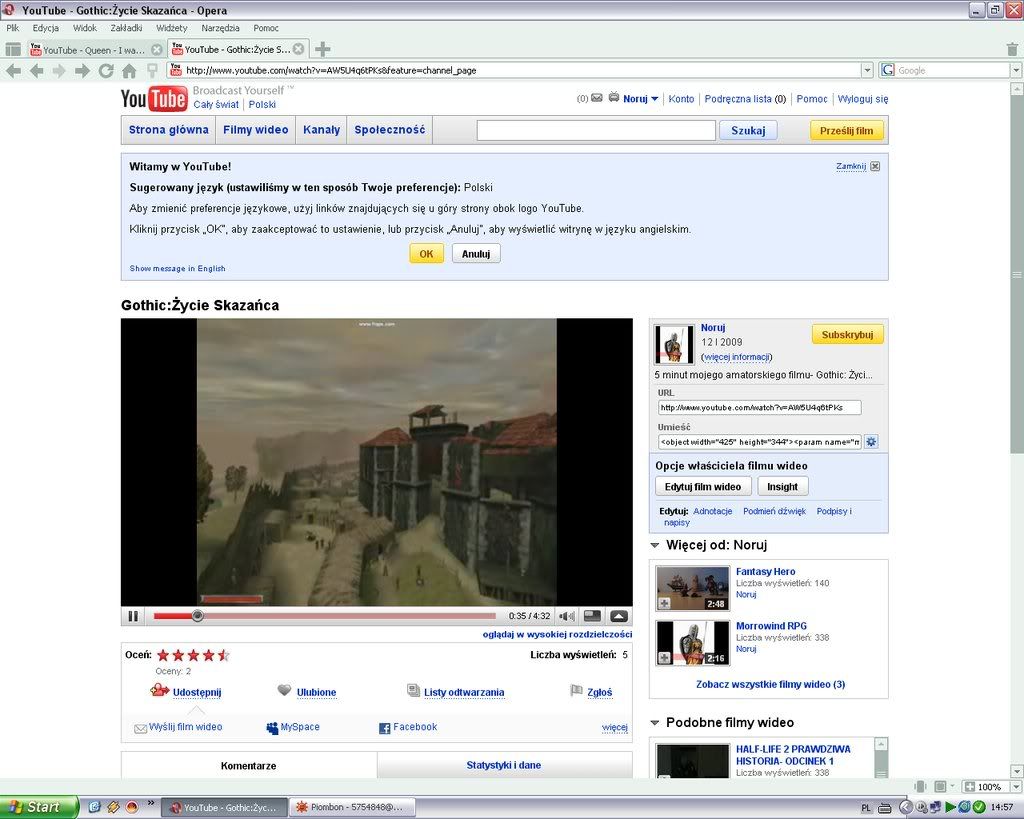
Task: Add Fantasy Hero to quick list plus icon
Action: click(x=664, y=603)
